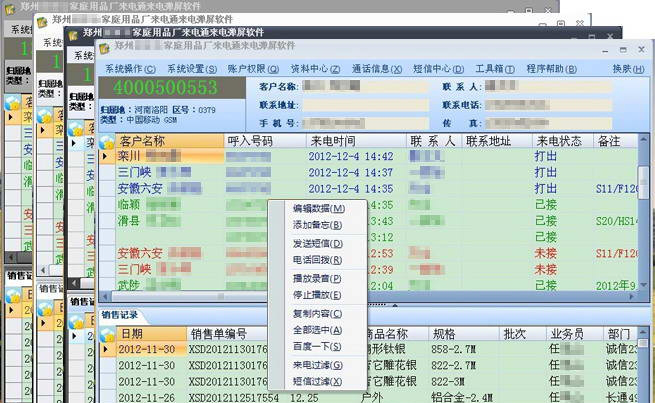Choose 编辑数据(M) in context menu
Viewport: 655px width, 419px height.
tap(319, 208)
